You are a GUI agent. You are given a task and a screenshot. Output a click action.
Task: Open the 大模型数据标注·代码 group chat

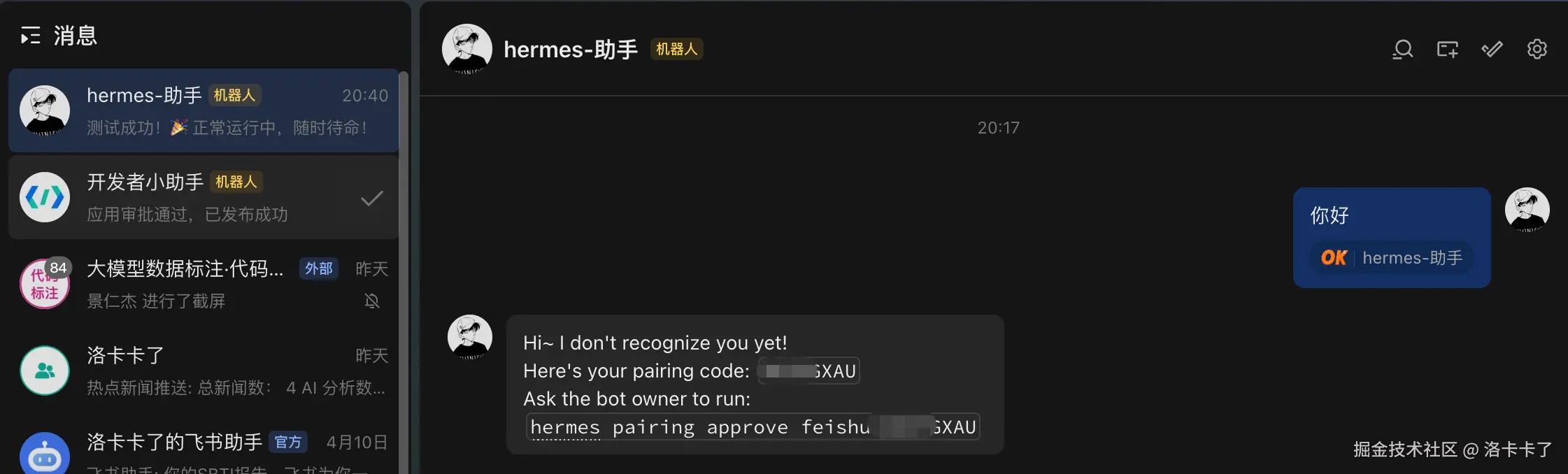click(203, 284)
